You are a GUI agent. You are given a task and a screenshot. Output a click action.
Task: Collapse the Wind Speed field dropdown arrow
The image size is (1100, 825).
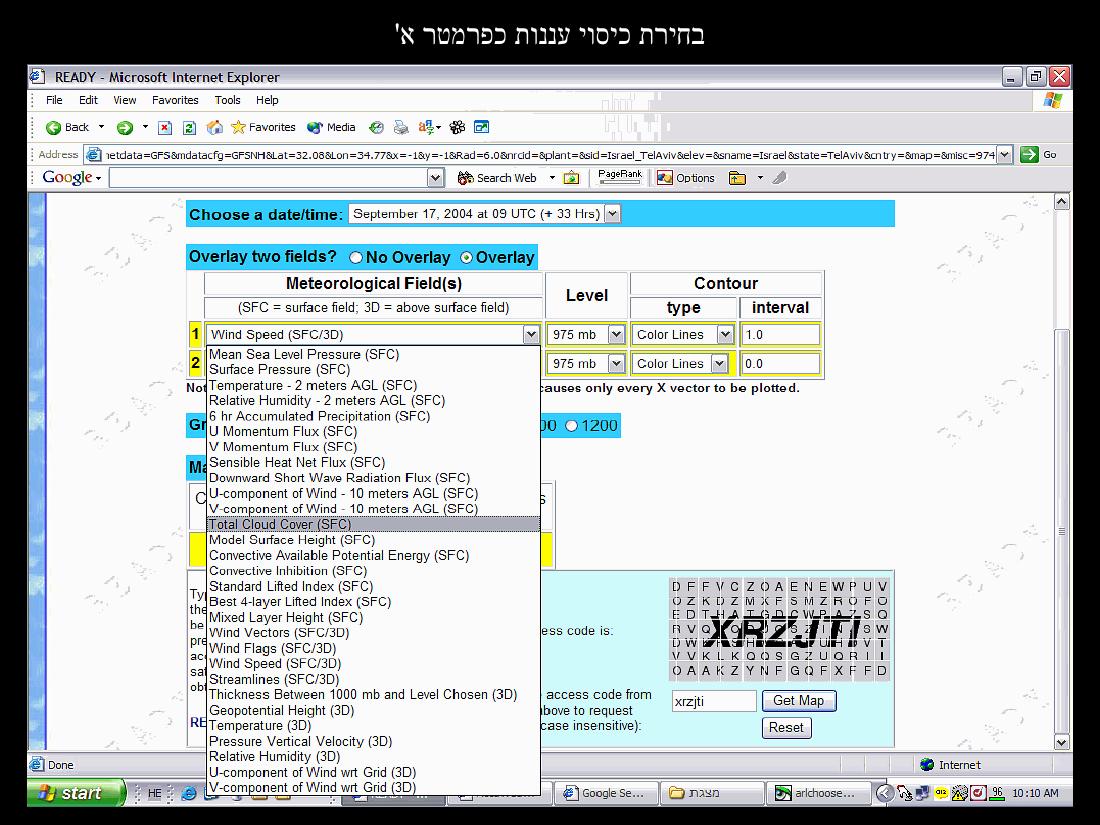tap(531, 335)
